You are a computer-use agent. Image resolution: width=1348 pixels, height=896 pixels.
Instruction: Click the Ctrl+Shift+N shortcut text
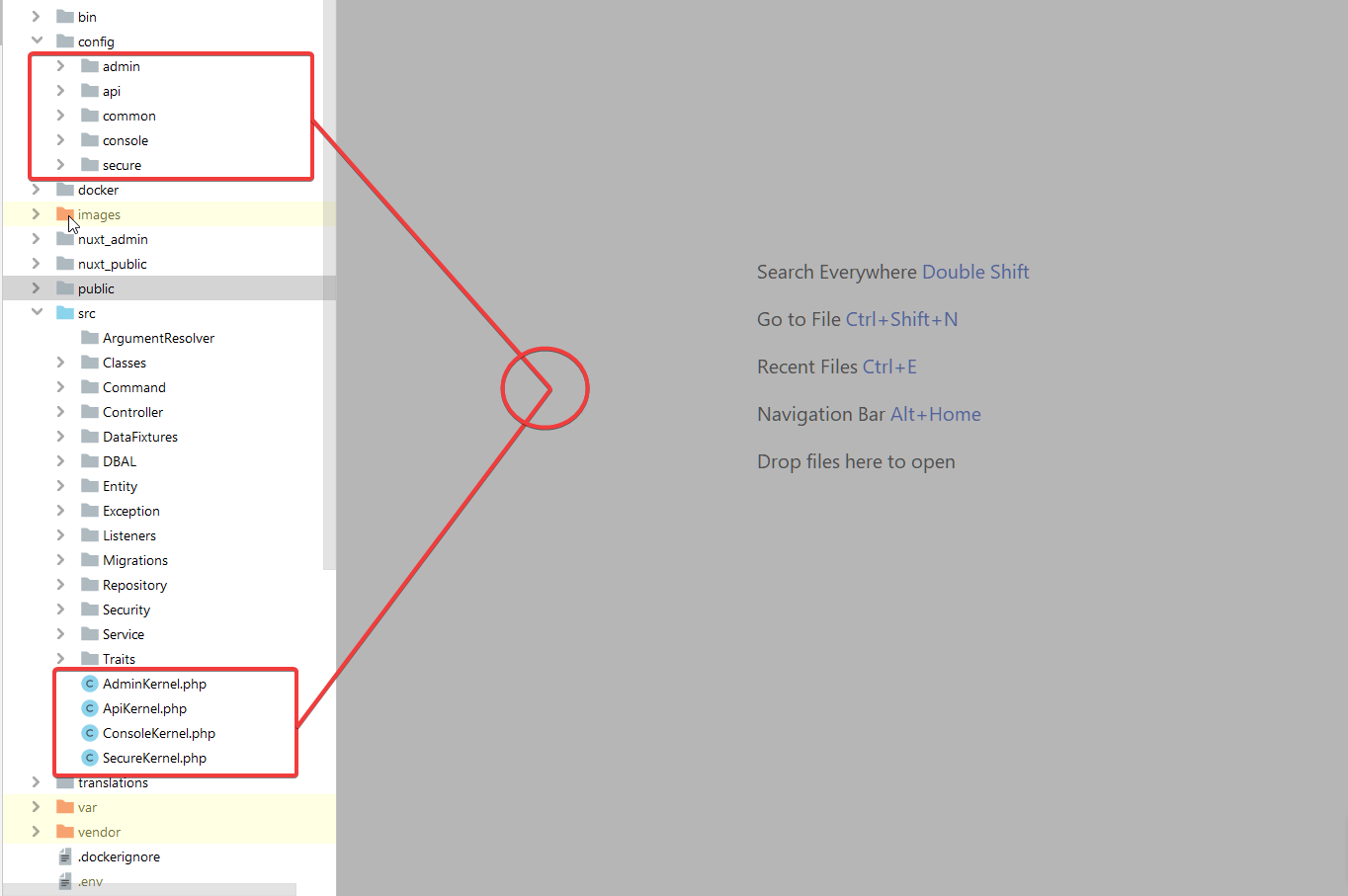click(901, 319)
